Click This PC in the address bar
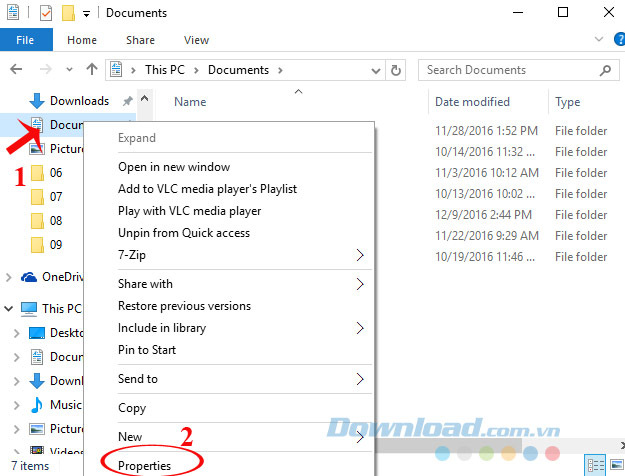625x476 pixels. (x=165, y=70)
